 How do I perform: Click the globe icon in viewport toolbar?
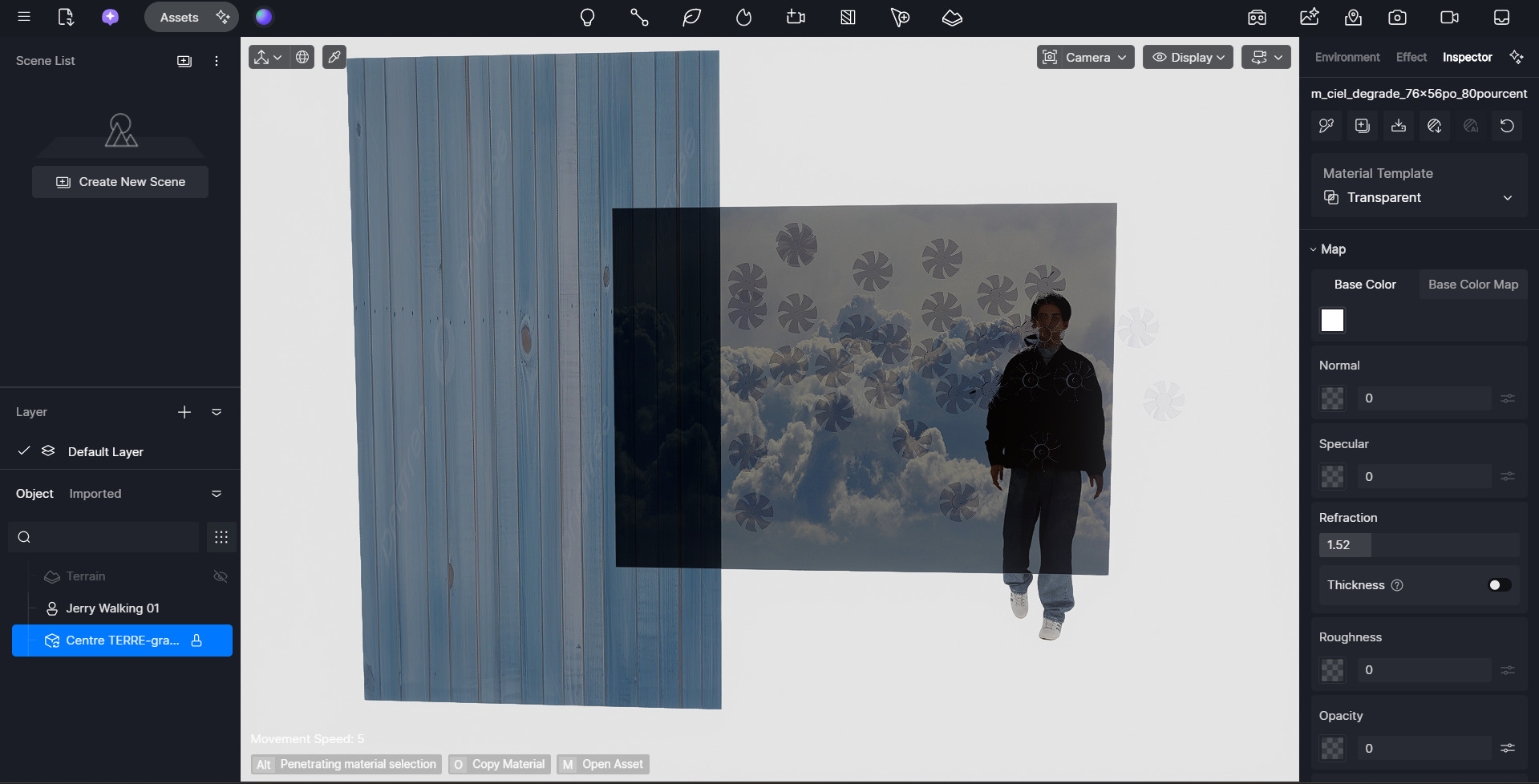point(302,57)
